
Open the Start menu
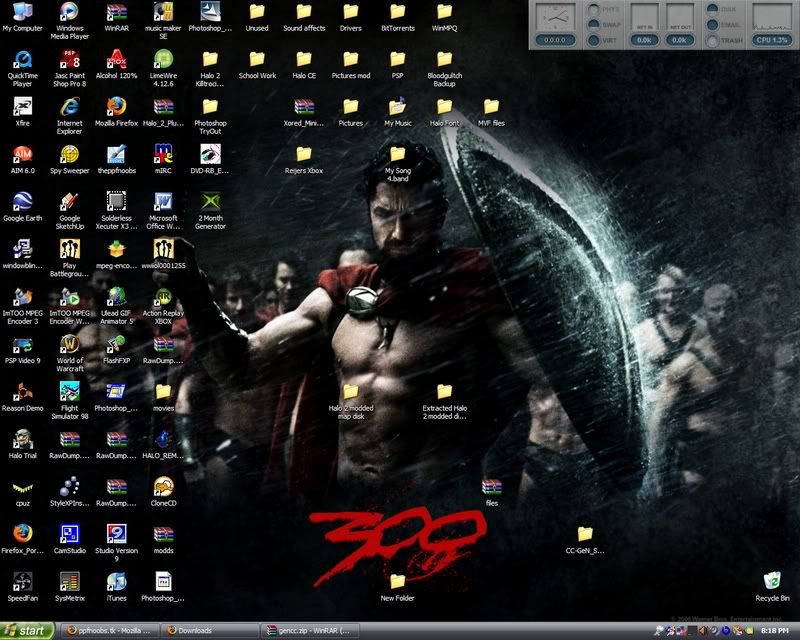(27, 631)
